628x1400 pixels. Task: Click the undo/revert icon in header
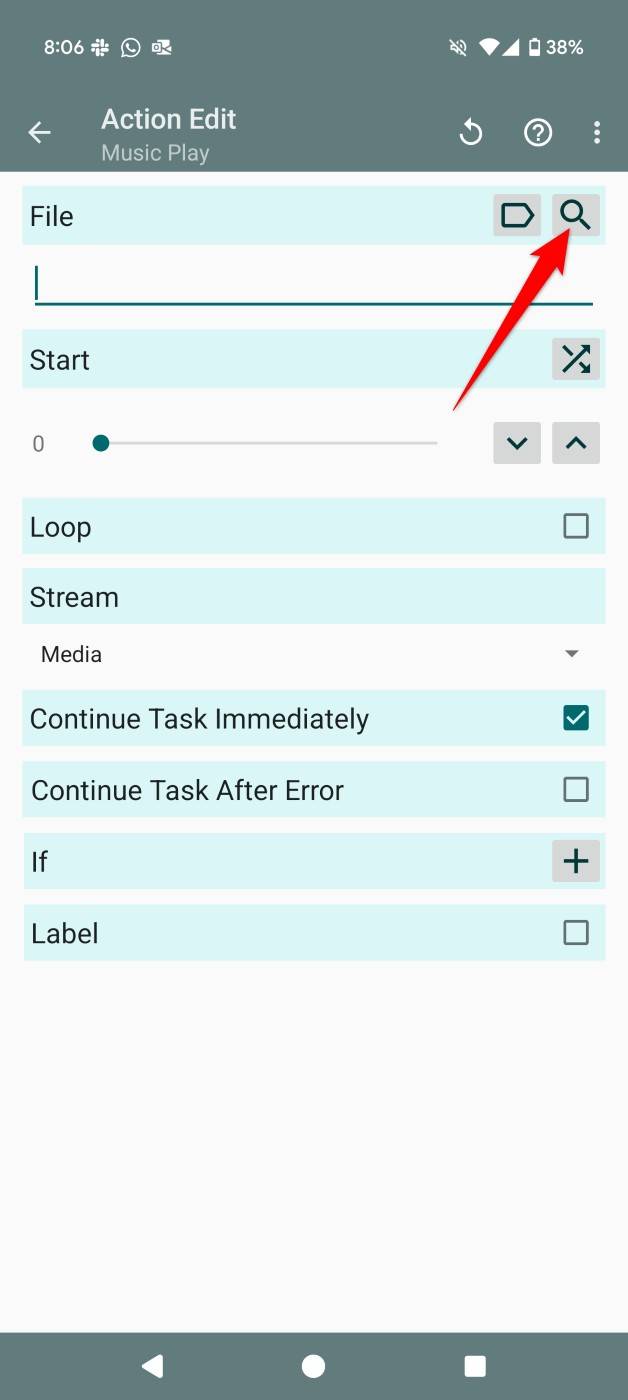471,132
